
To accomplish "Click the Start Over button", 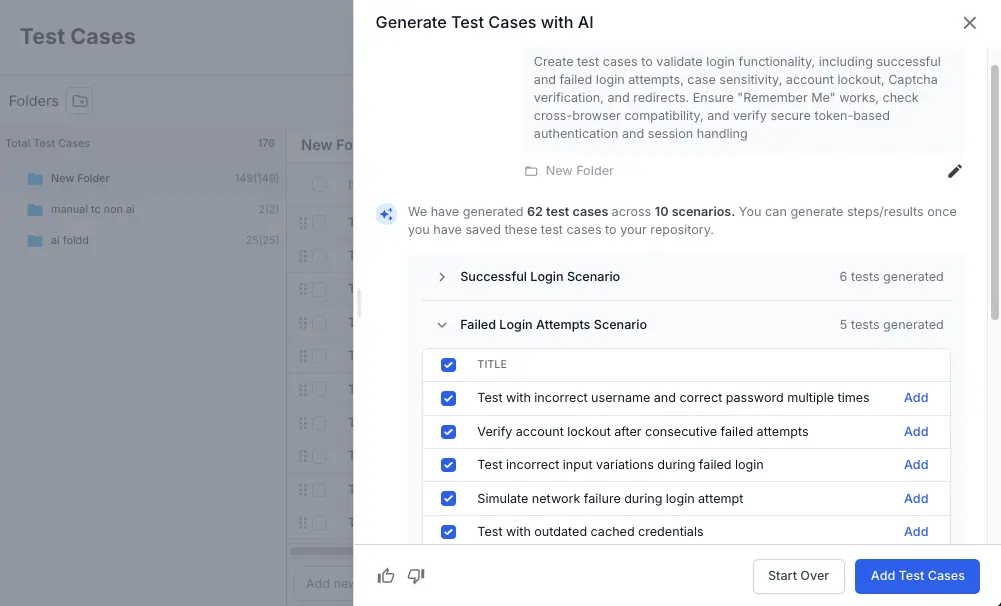I will click(x=798, y=576).
